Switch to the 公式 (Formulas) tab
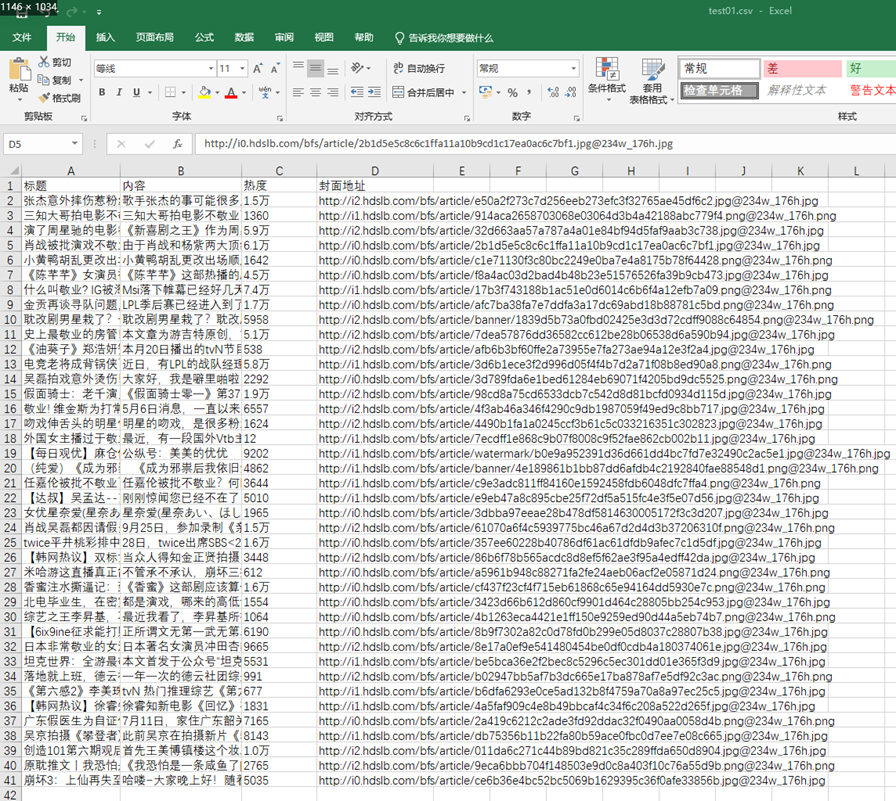 click(x=204, y=37)
